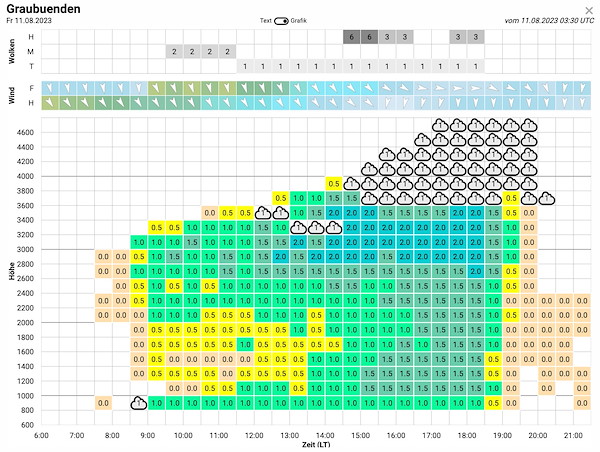
Task: Click the "Wolken" section label
Action: point(12,51)
